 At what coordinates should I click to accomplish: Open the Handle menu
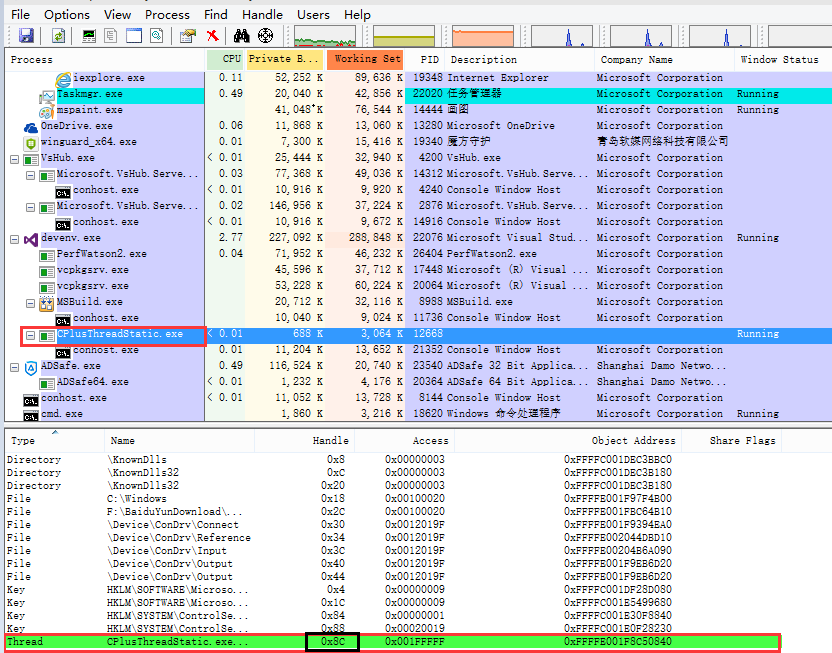tap(262, 15)
